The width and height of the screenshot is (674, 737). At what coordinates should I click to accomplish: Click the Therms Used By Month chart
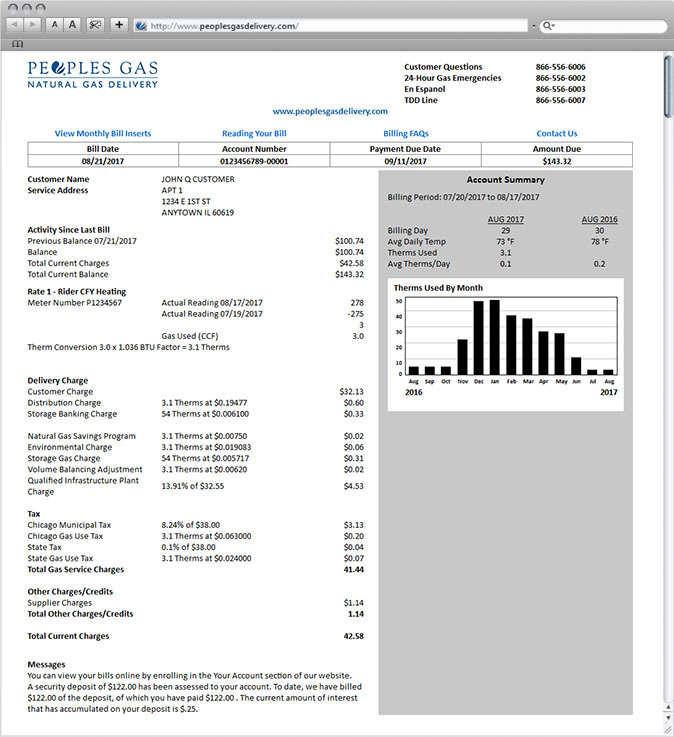[506, 345]
